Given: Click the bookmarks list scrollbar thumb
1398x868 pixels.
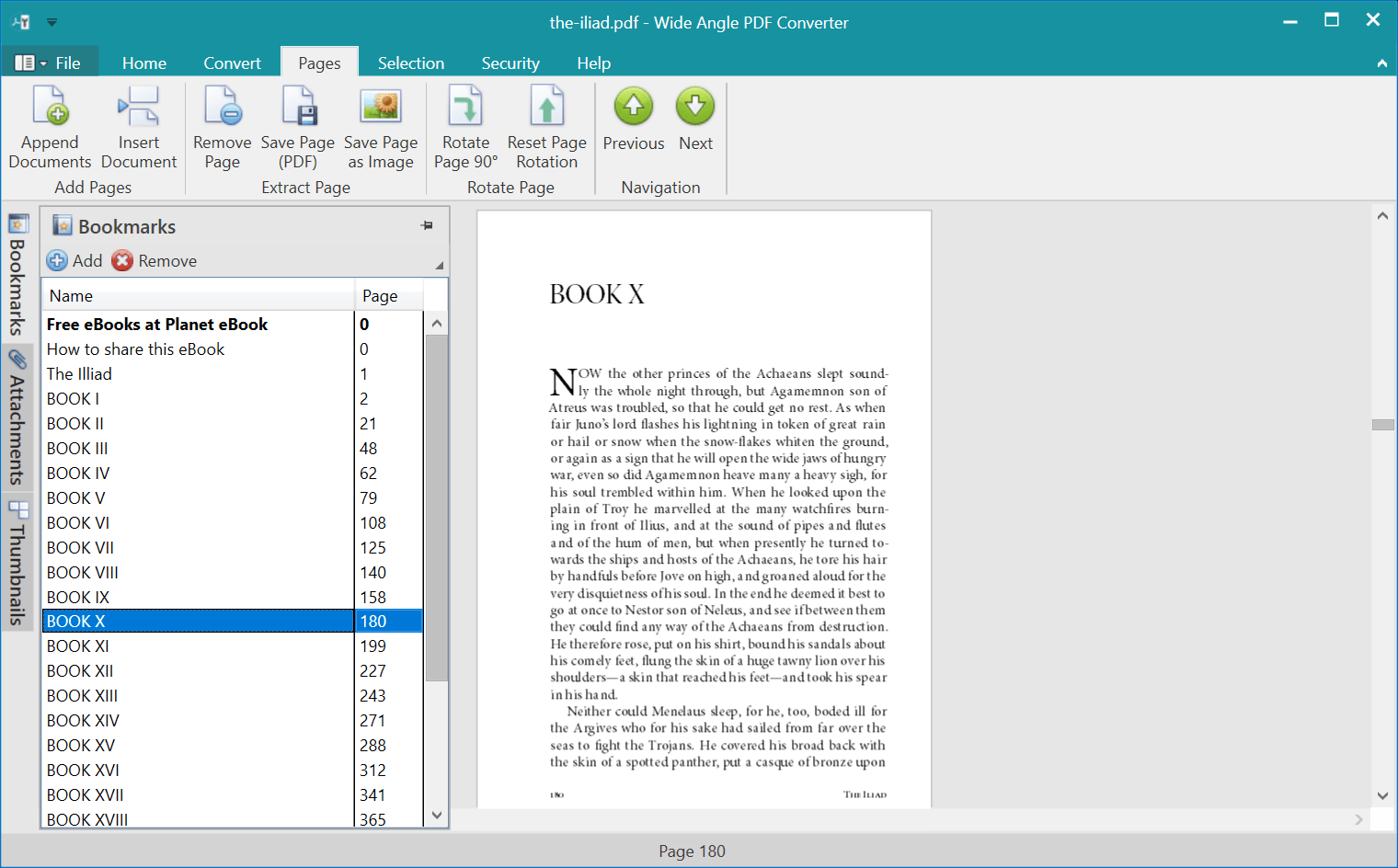Looking at the screenshot, I should tap(437, 508).
